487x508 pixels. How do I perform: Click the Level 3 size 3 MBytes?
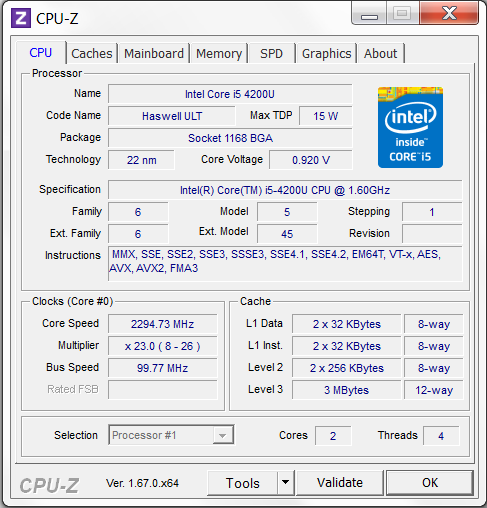click(347, 390)
